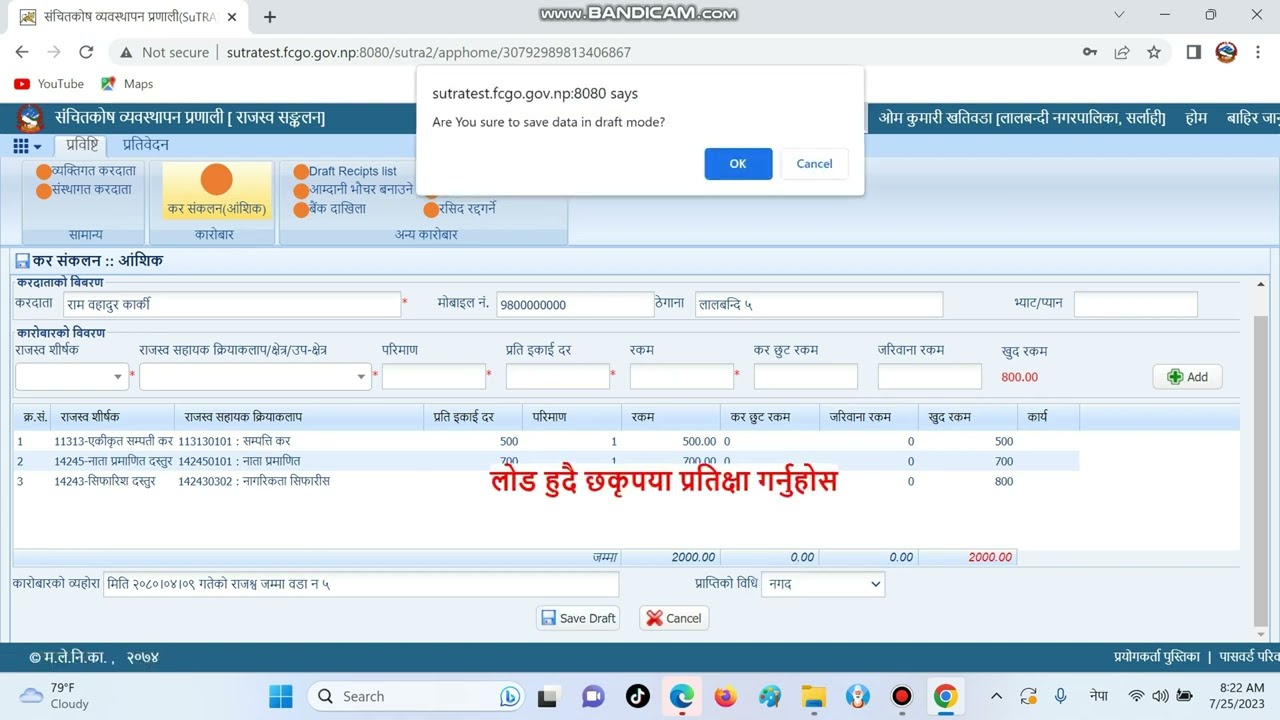
Task: Click the होम link in header
Action: pos(1196,118)
